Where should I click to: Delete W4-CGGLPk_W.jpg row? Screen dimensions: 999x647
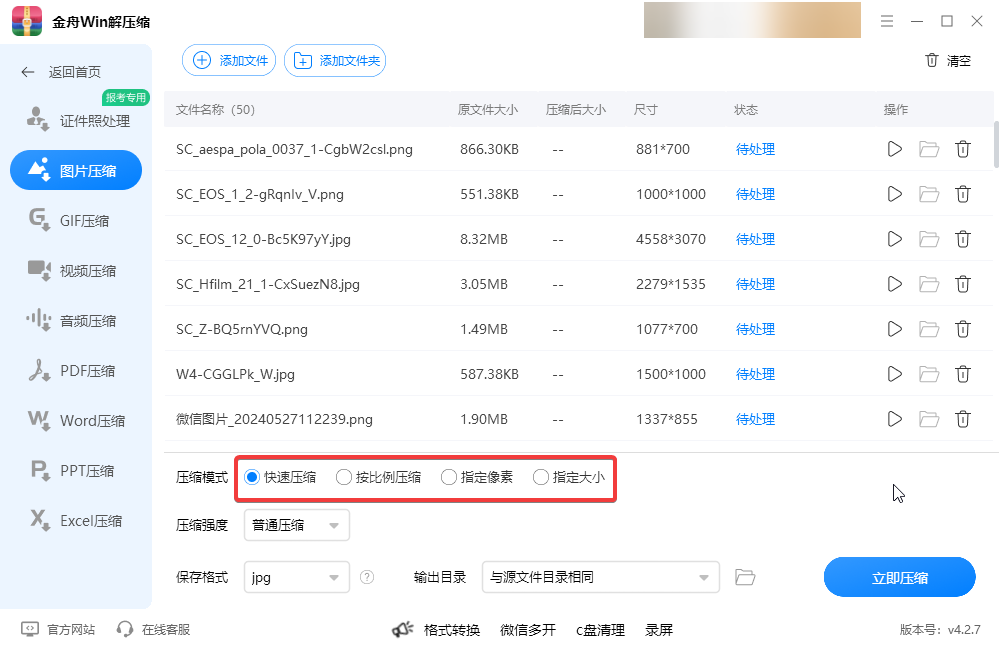(963, 374)
